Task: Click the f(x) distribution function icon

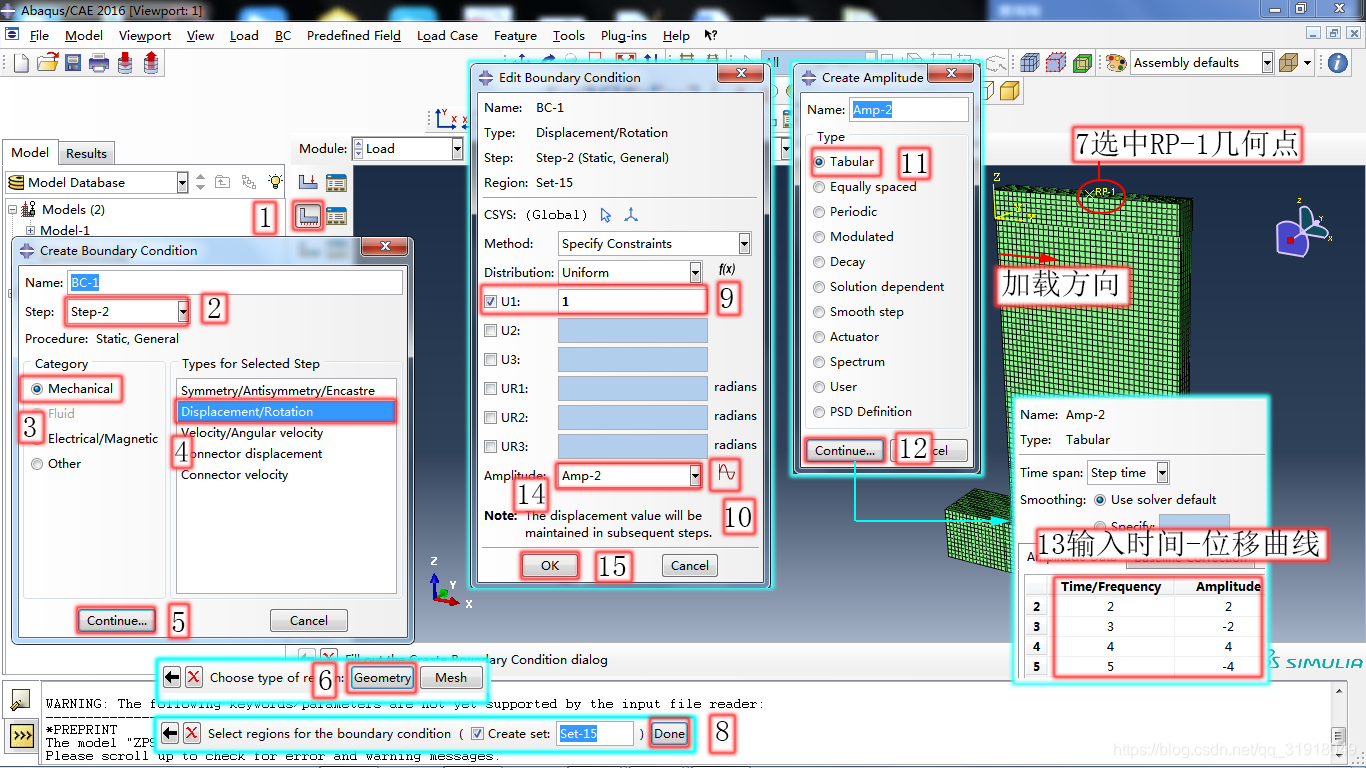Action: pos(727,271)
